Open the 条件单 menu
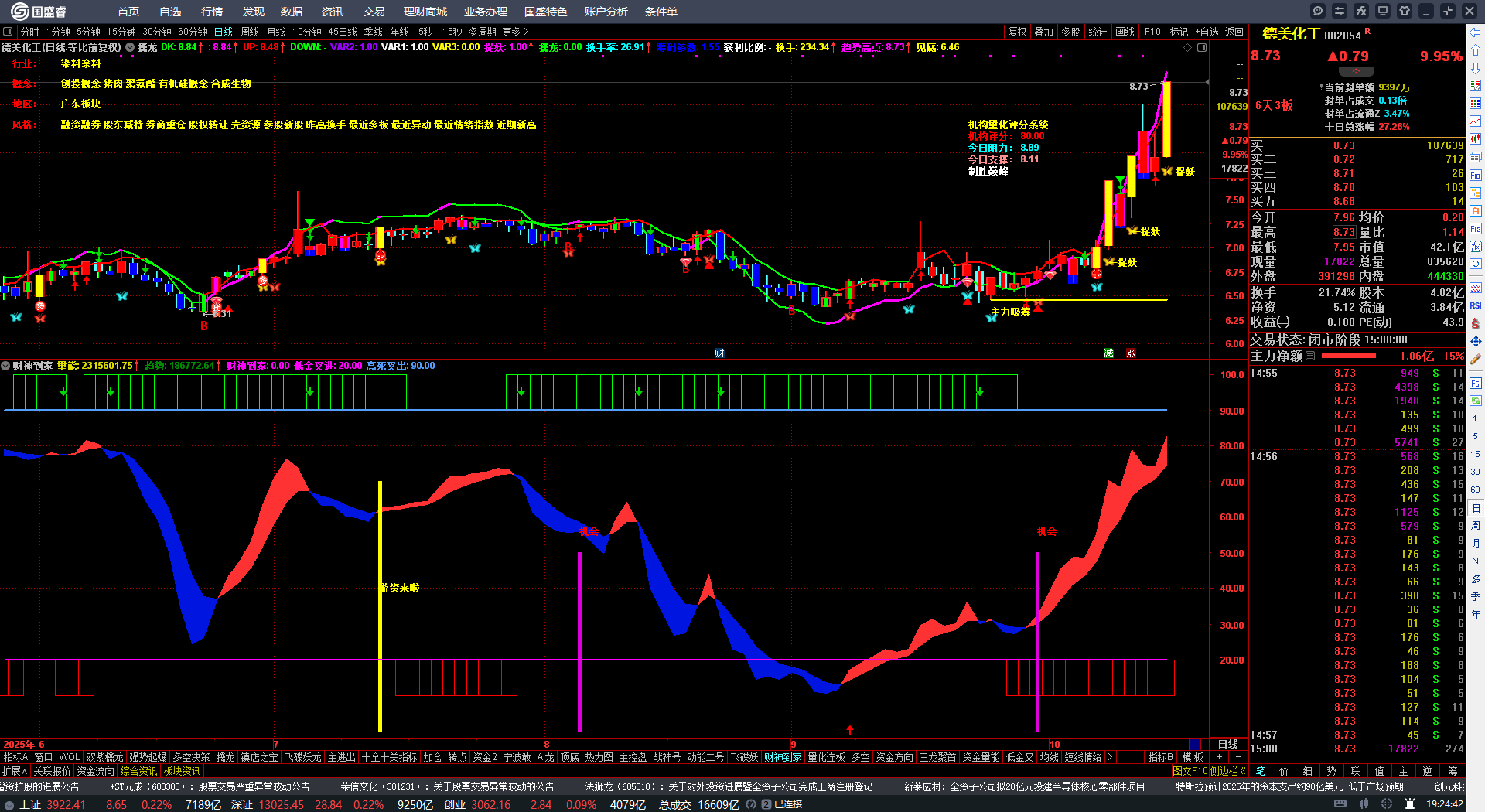This screenshot has height=812, width=1485. click(x=661, y=12)
